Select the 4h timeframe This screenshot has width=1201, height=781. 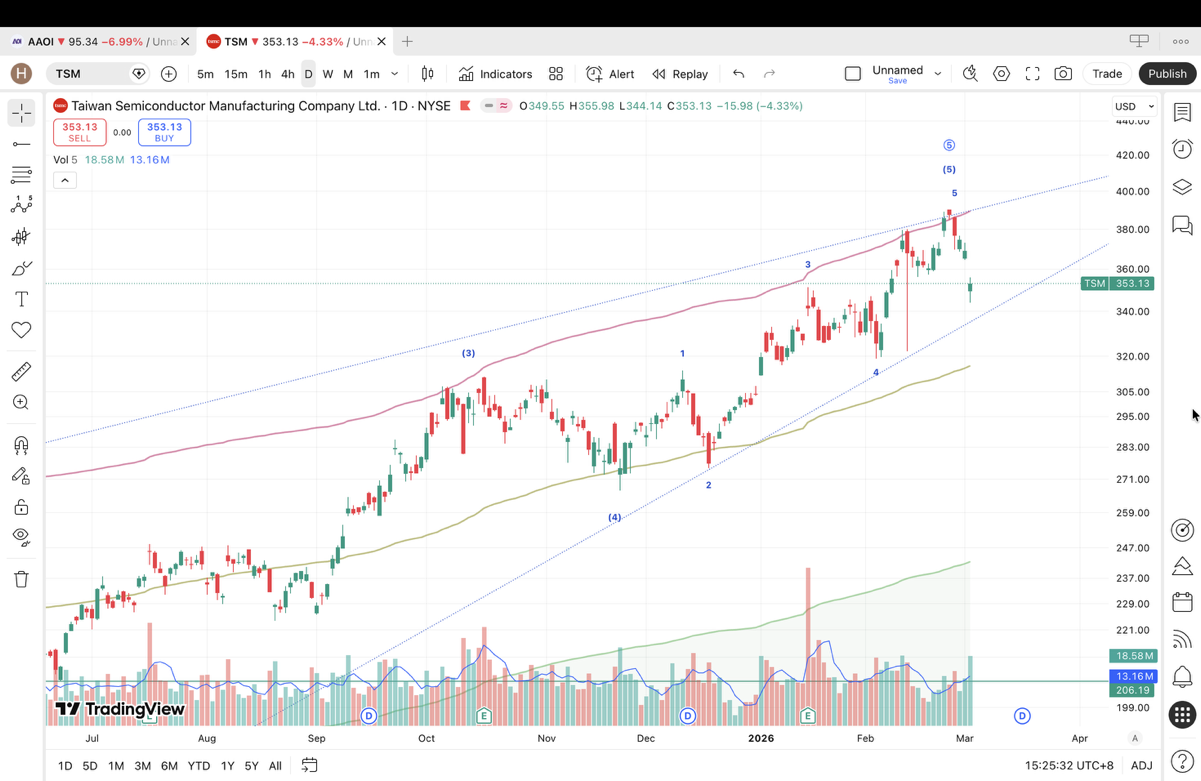pos(287,74)
